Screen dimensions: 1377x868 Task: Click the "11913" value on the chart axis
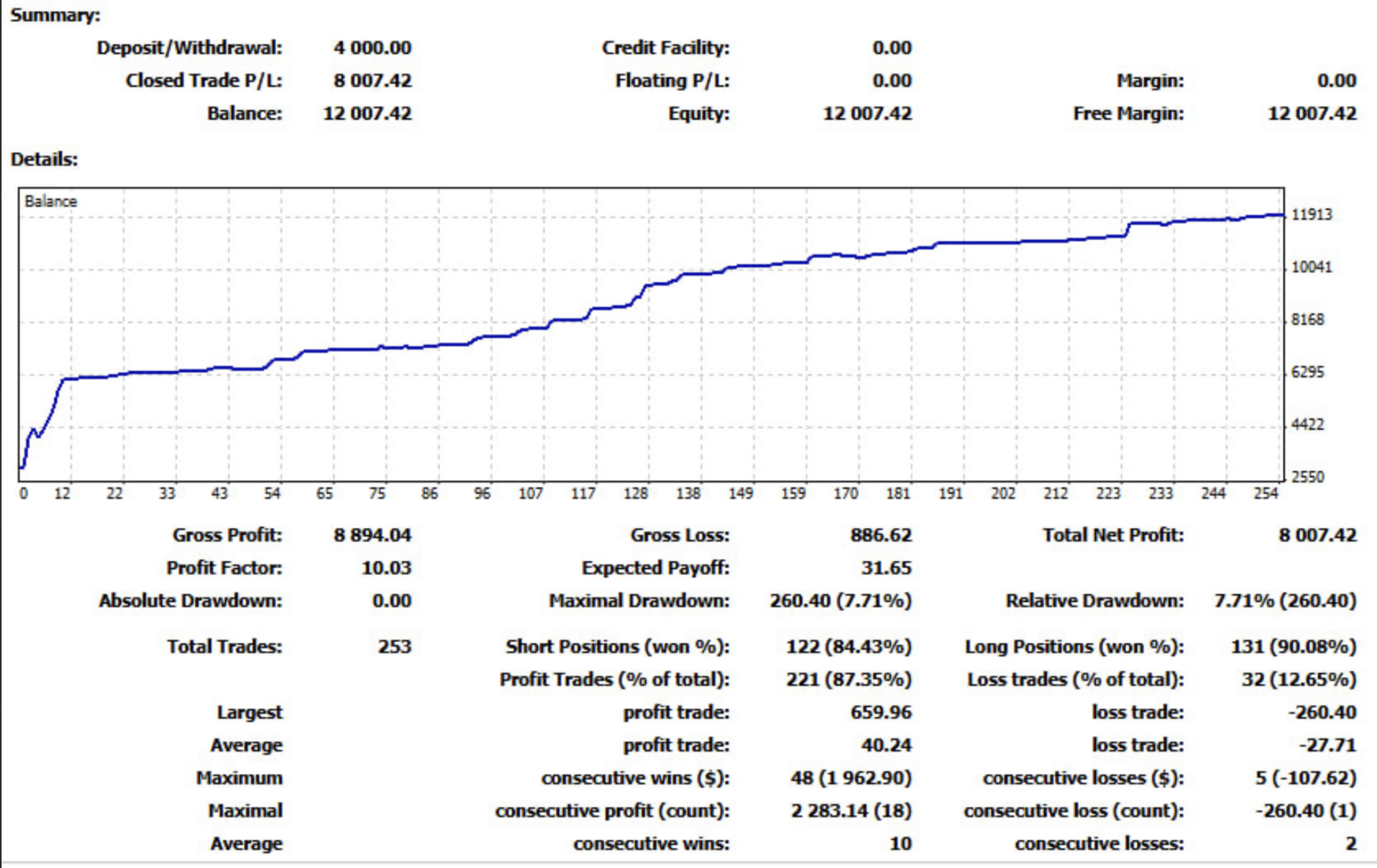pyautogui.click(x=1311, y=215)
